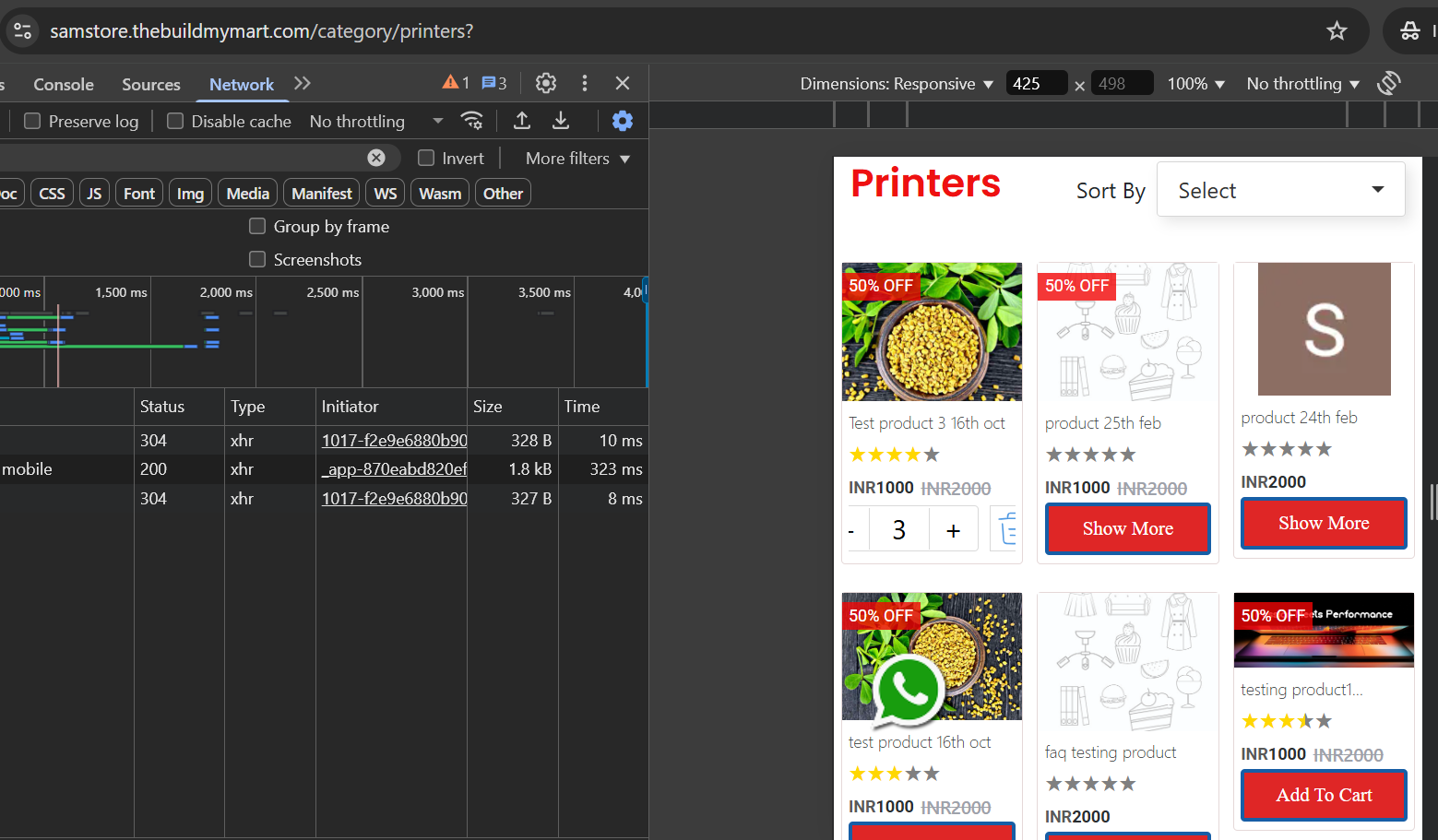
Task: Open initiator link in 328 B row
Action: 394,441
